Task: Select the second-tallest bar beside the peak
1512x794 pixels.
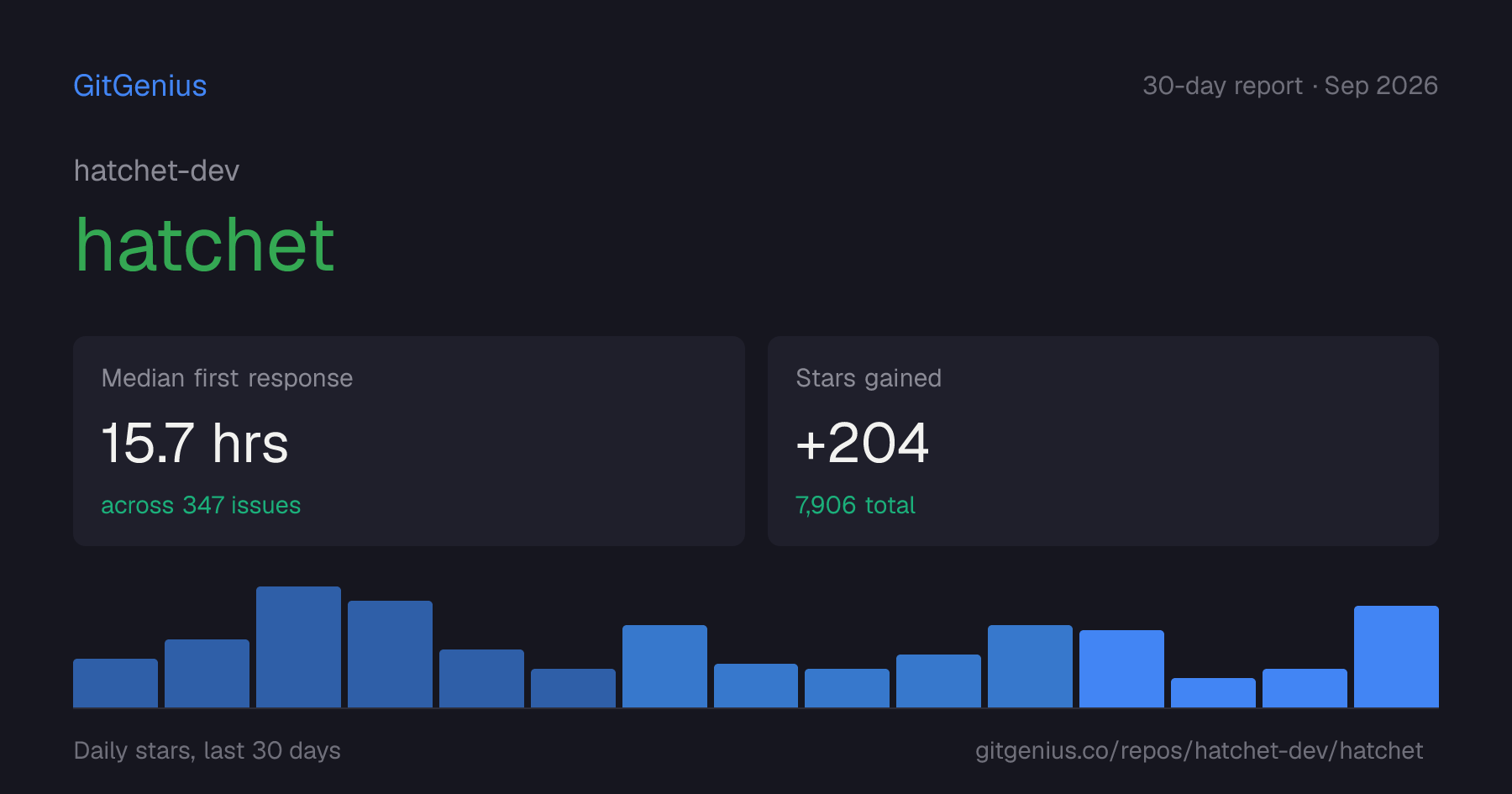Action: coord(390,654)
